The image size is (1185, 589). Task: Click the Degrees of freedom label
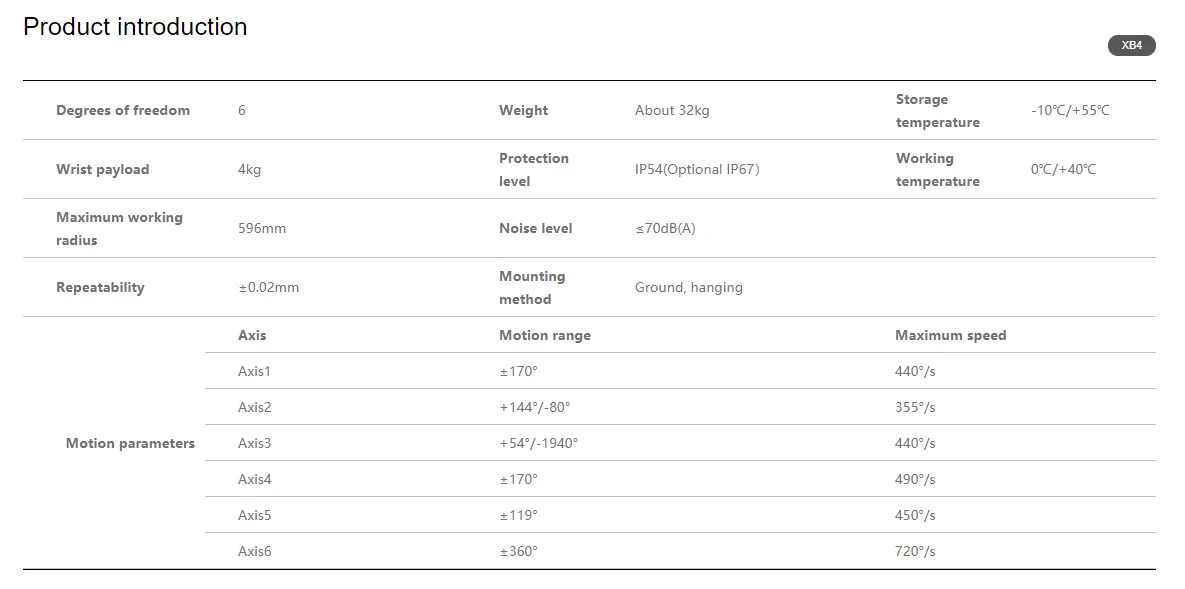[123, 110]
